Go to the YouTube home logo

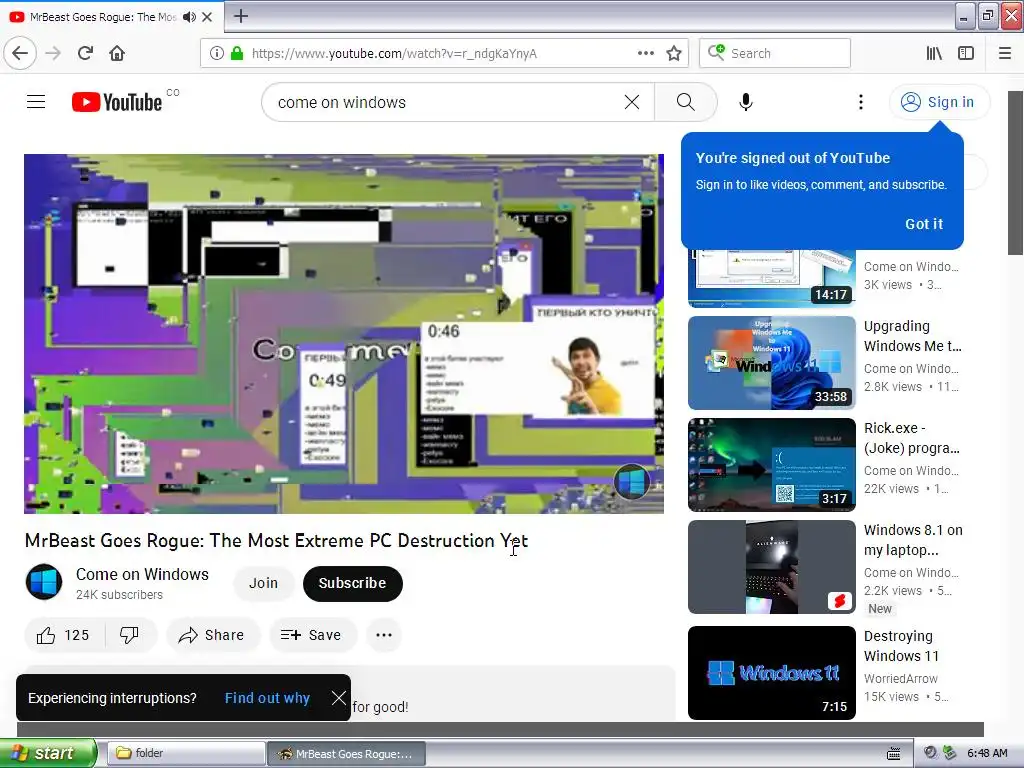point(117,102)
